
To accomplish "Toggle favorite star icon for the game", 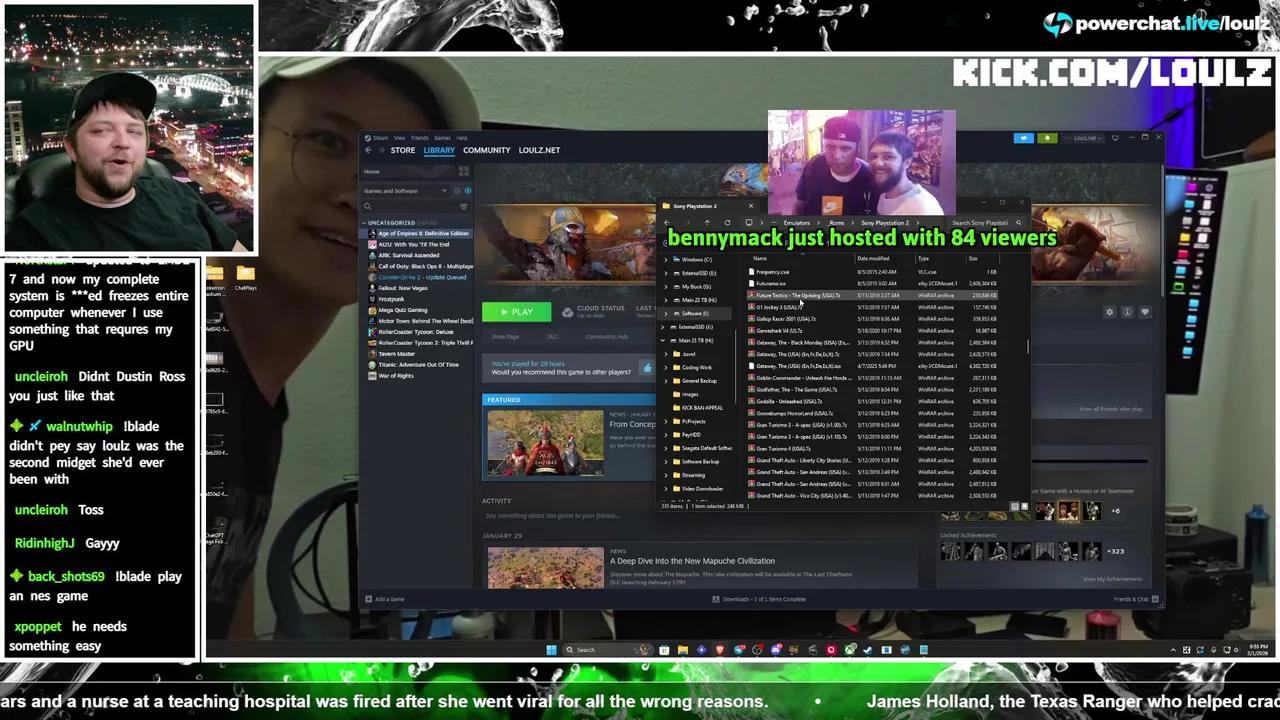I will click(1145, 312).
